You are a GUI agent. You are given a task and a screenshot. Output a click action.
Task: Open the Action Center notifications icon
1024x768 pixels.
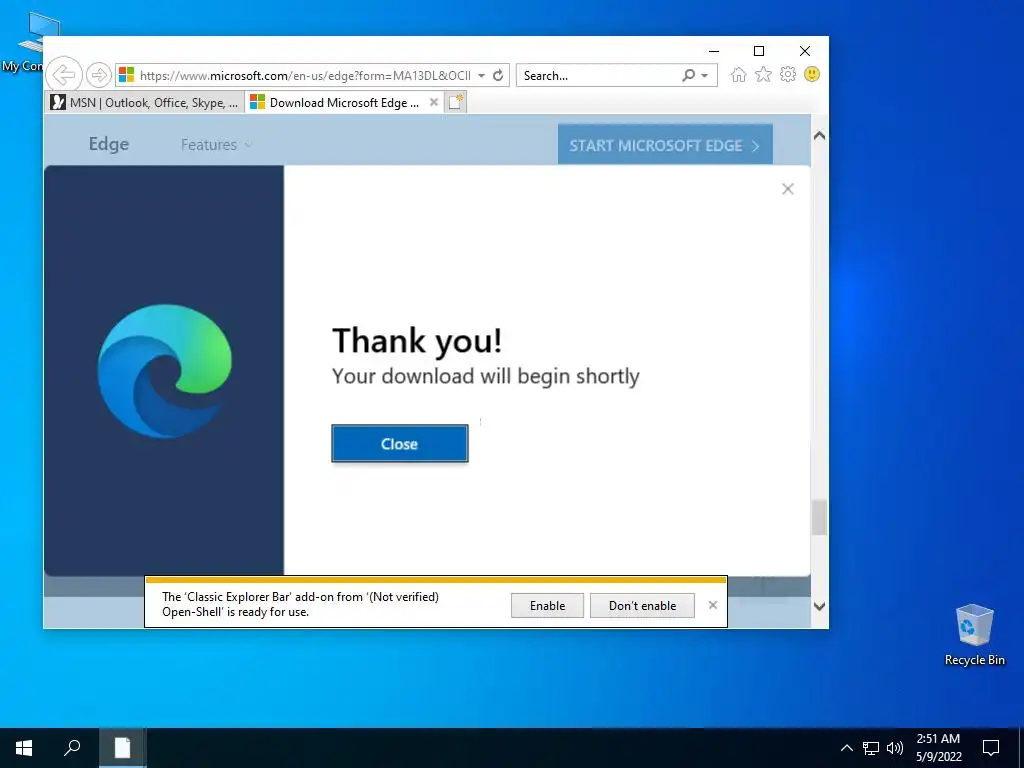(x=991, y=748)
